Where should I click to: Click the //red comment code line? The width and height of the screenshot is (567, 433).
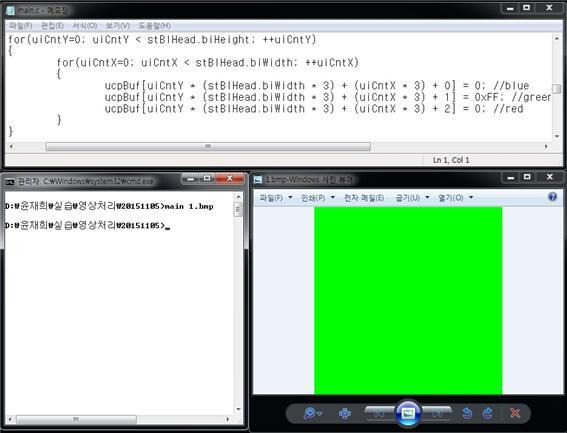[x=314, y=109]
